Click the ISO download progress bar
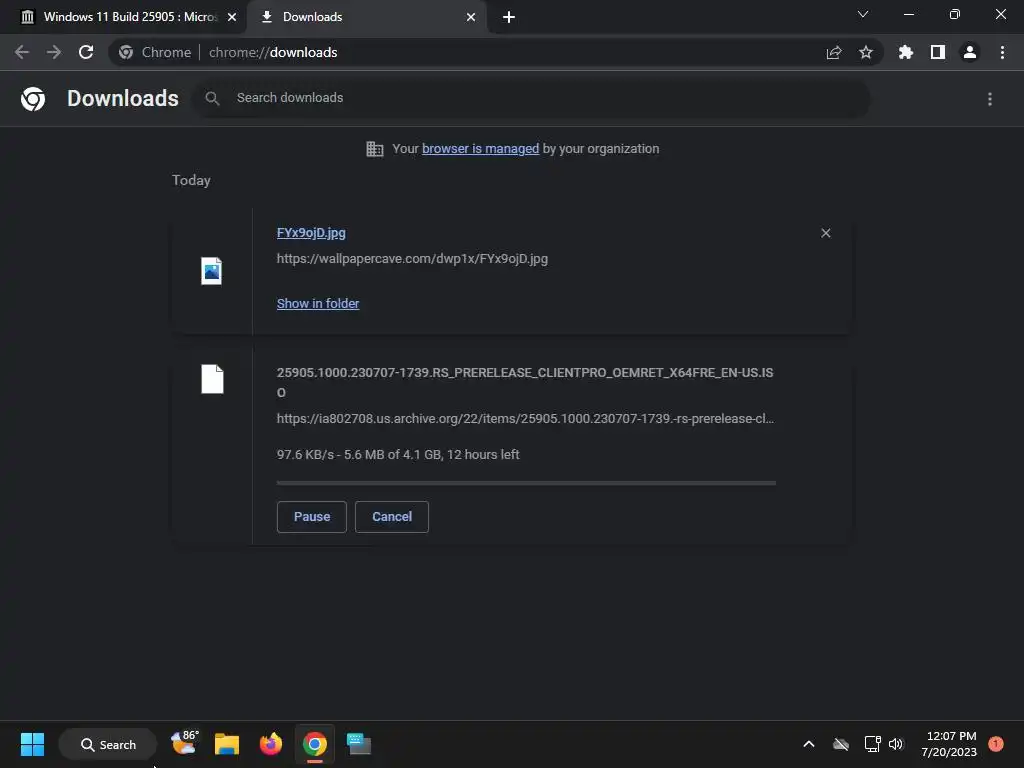The height and width of the screenshot is (768, 1024). (x=526, y=483)
